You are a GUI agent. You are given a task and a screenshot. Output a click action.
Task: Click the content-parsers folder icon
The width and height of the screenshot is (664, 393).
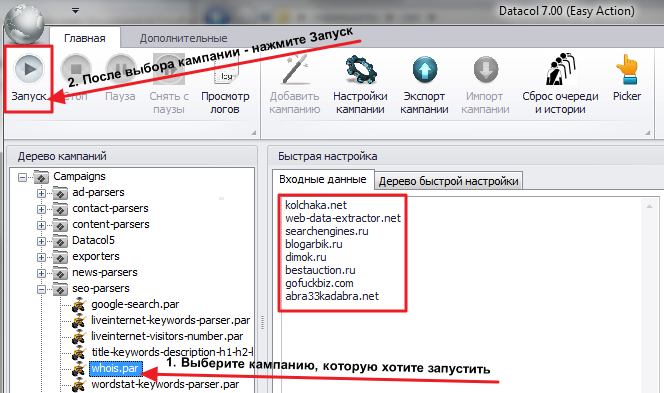[x=60, y=225]
